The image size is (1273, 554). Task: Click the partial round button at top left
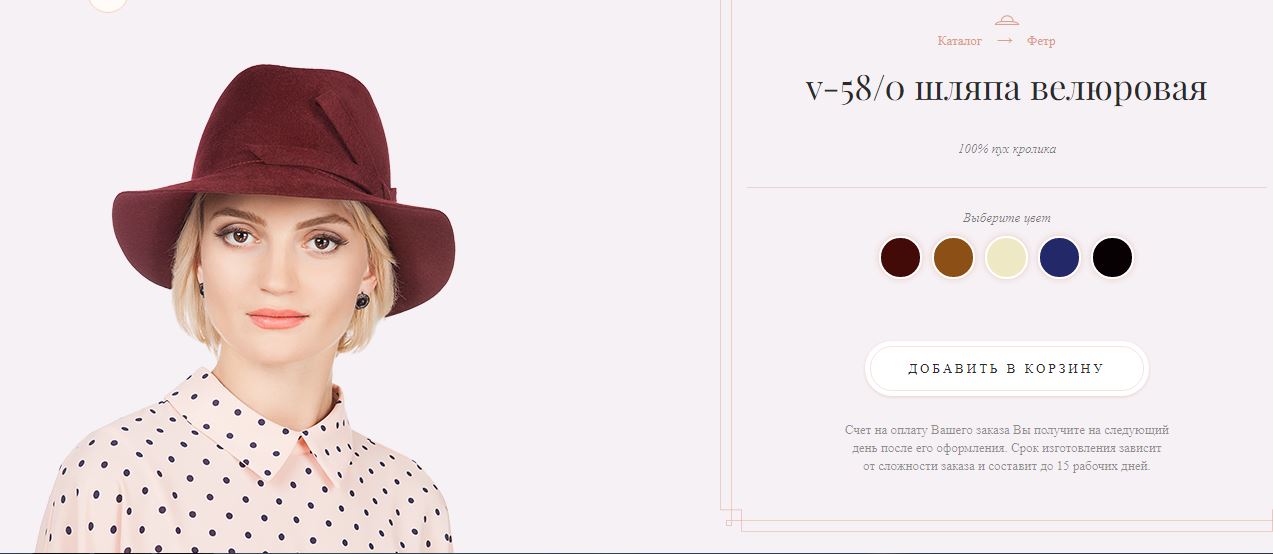108,5
